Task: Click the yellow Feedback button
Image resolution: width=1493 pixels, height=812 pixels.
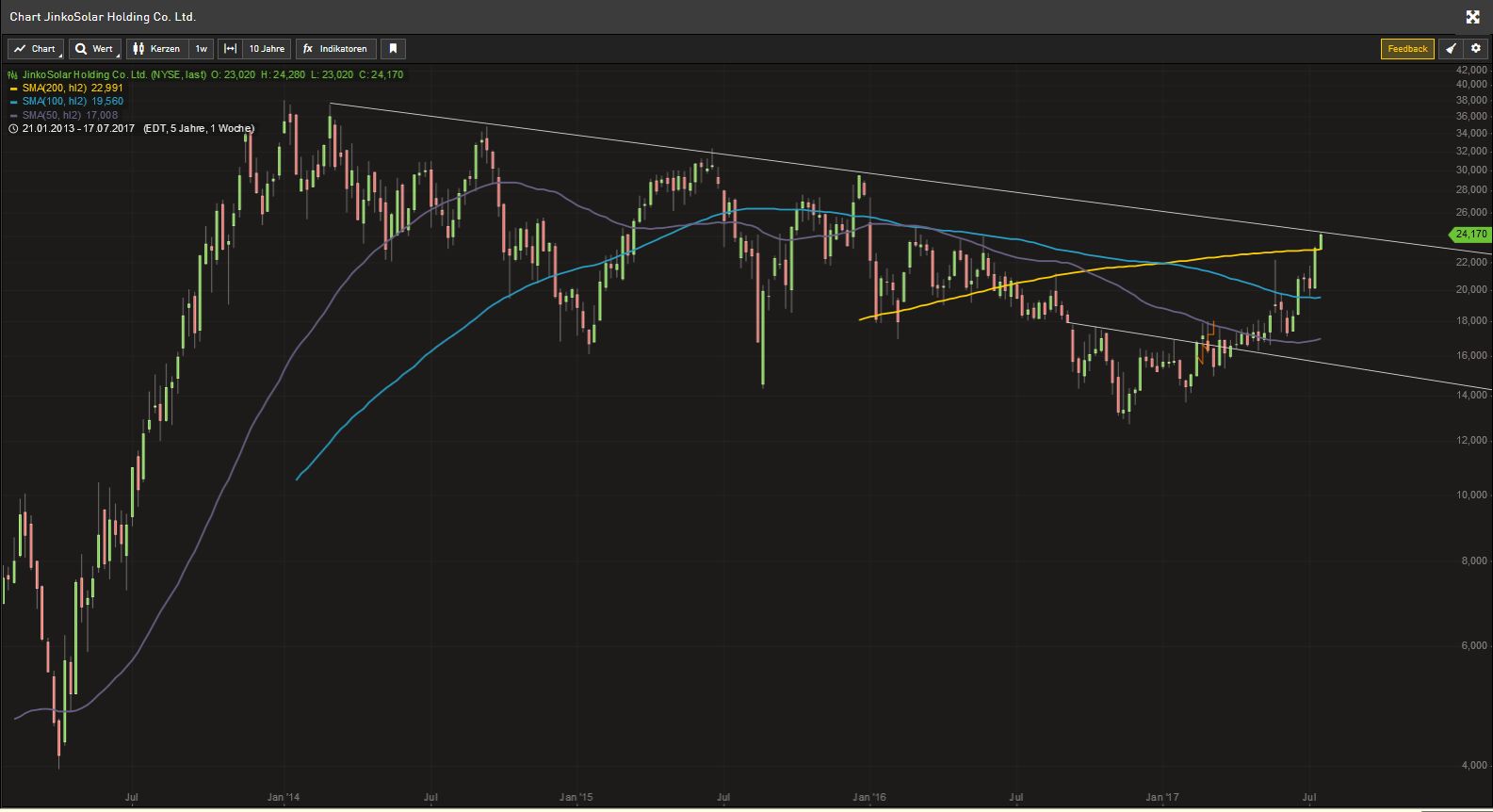Action: pyautogui.click(x=1407, y=49)
